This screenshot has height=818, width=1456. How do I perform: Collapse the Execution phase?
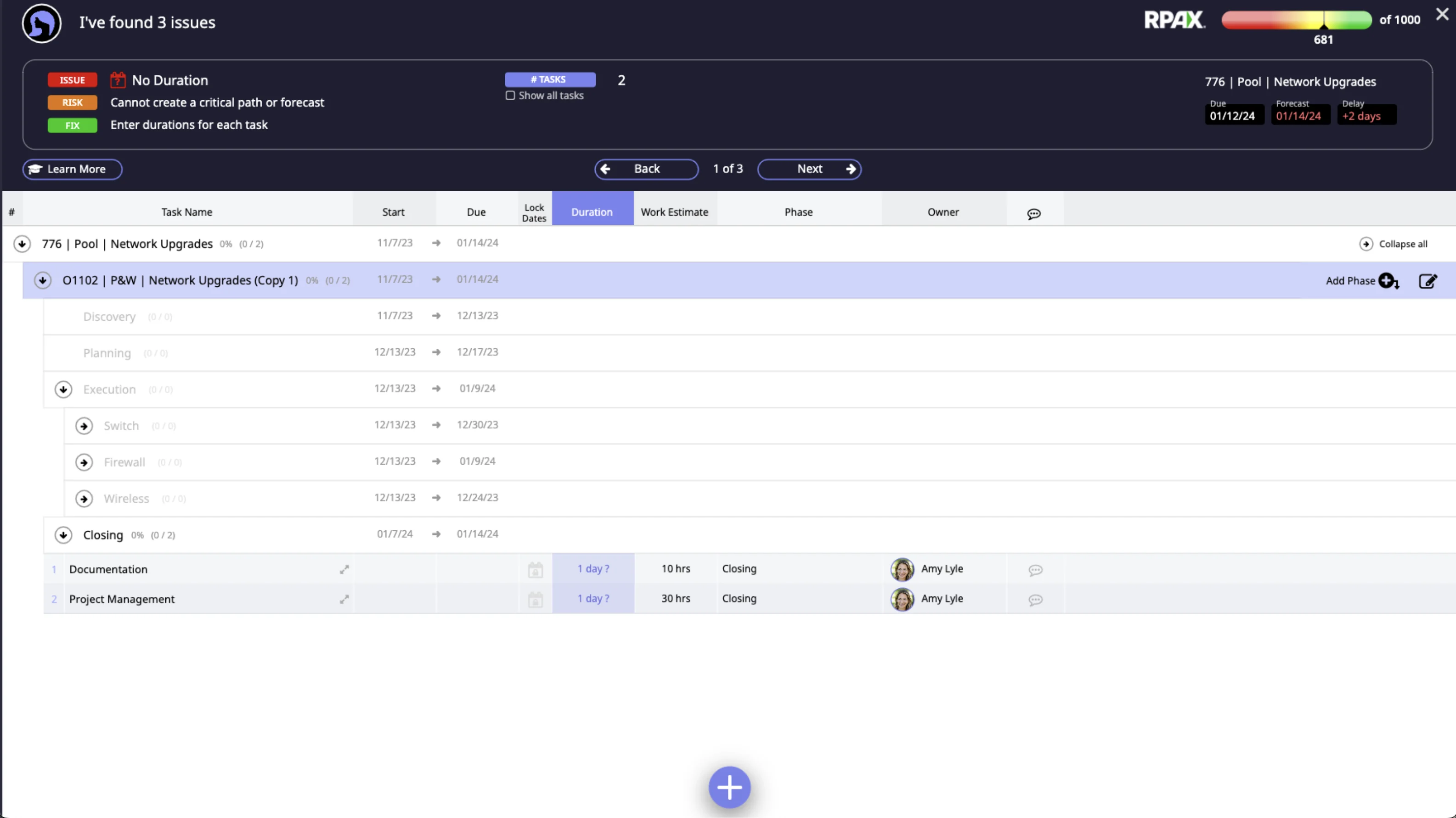63,389
